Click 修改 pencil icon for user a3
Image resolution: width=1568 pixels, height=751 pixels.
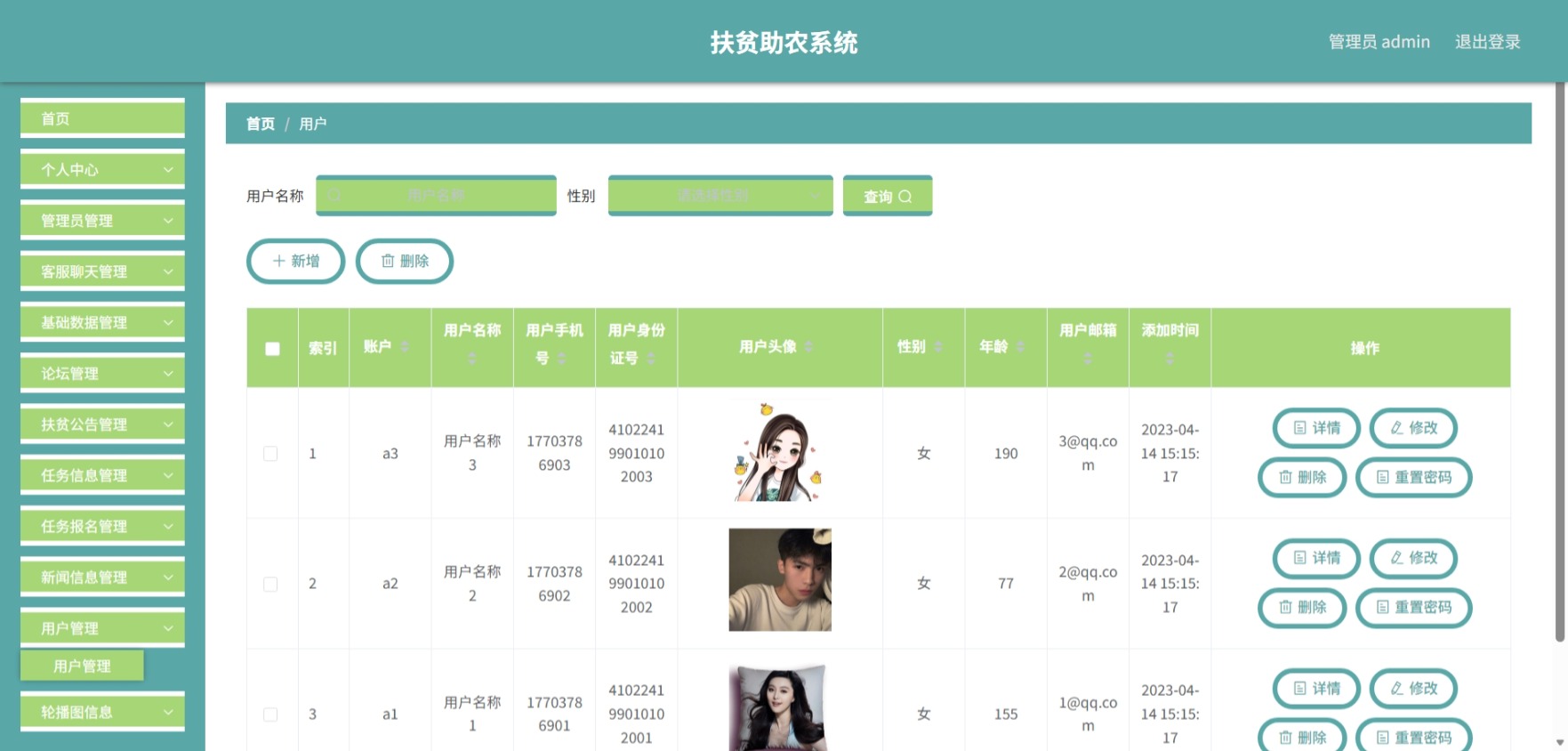(x=1397, y=428)
